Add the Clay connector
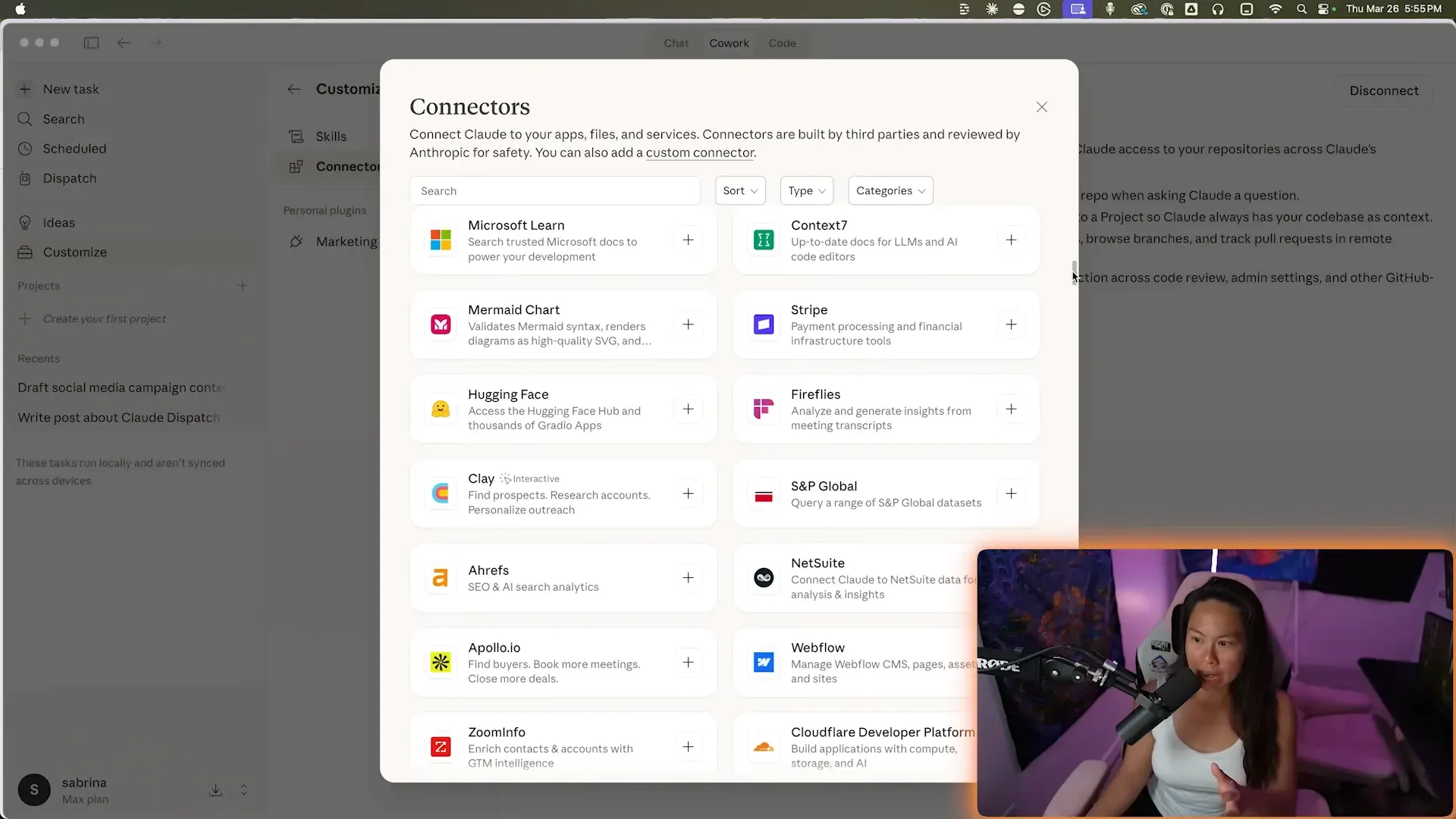 pos(688,494)
